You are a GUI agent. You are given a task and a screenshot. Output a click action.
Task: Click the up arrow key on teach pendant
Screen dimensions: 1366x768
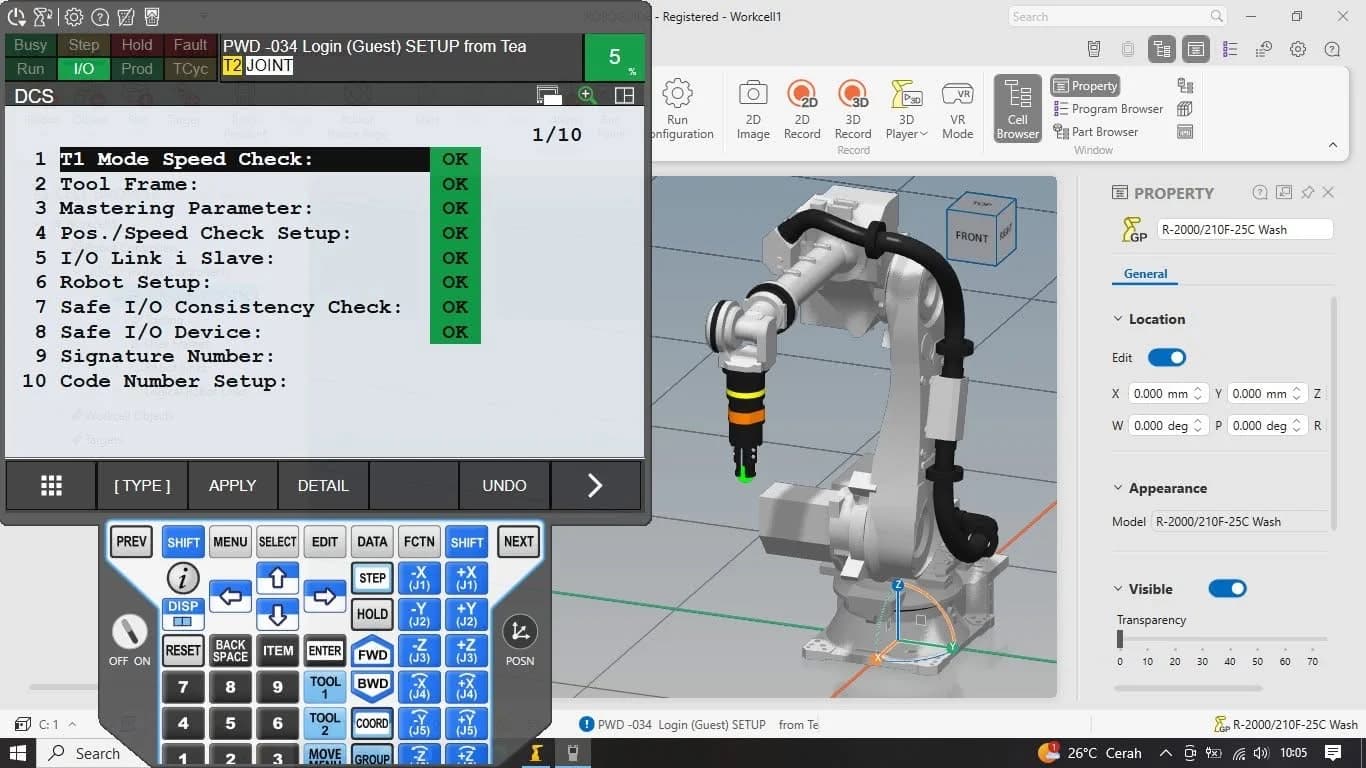point(278,577)
